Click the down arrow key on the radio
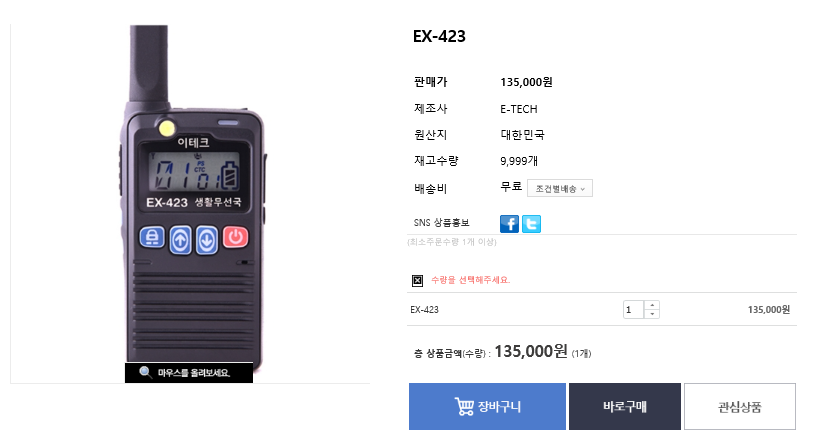The width and height of the screenshot is (816, 444). click(207, 240)
